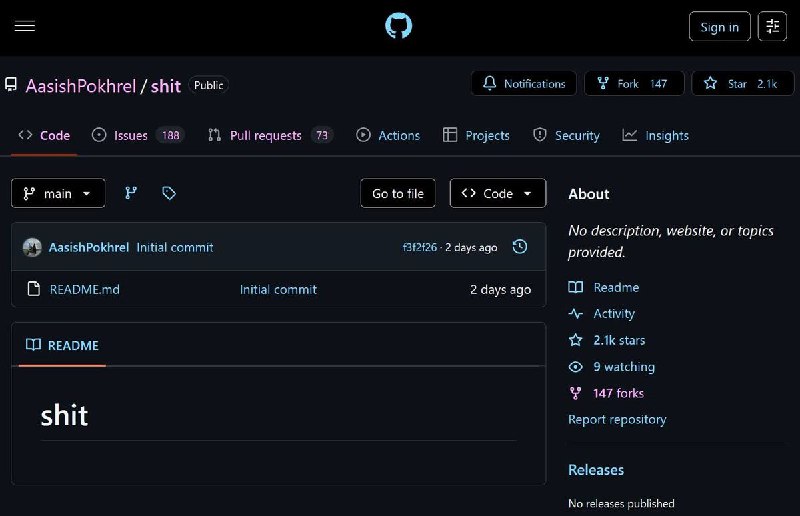This screenshot has height=516, width=800.
Task: Fork the repository with Fork button
Action: coord(634,84)
